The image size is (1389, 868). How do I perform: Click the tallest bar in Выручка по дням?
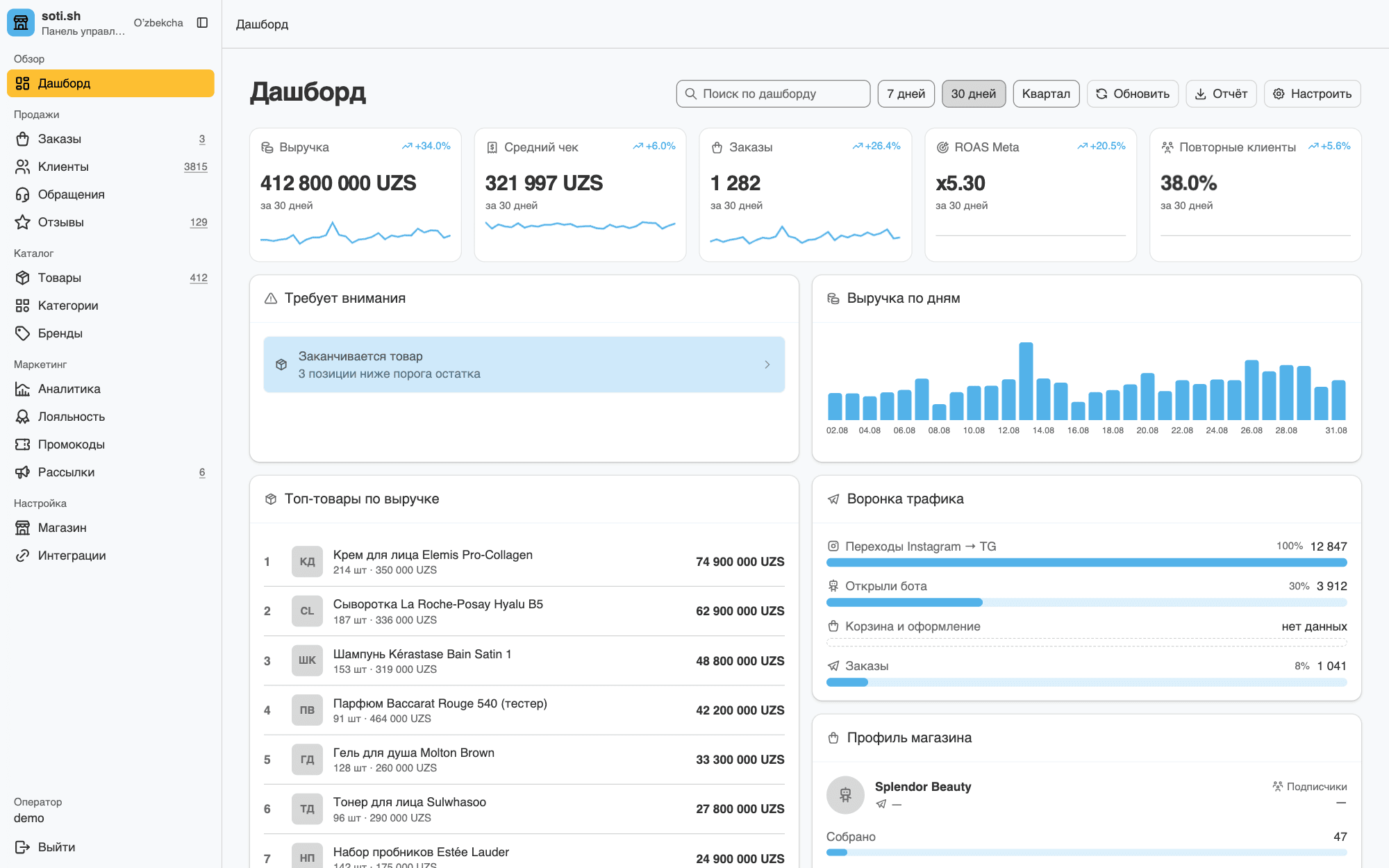1026,381
